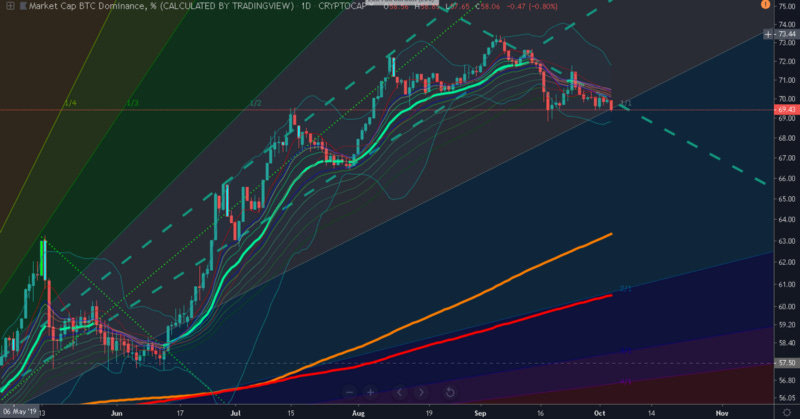Click the zoom out minus button
Image resolution: width=800 pixels, height=419 pixels.
tap(349, 392)
